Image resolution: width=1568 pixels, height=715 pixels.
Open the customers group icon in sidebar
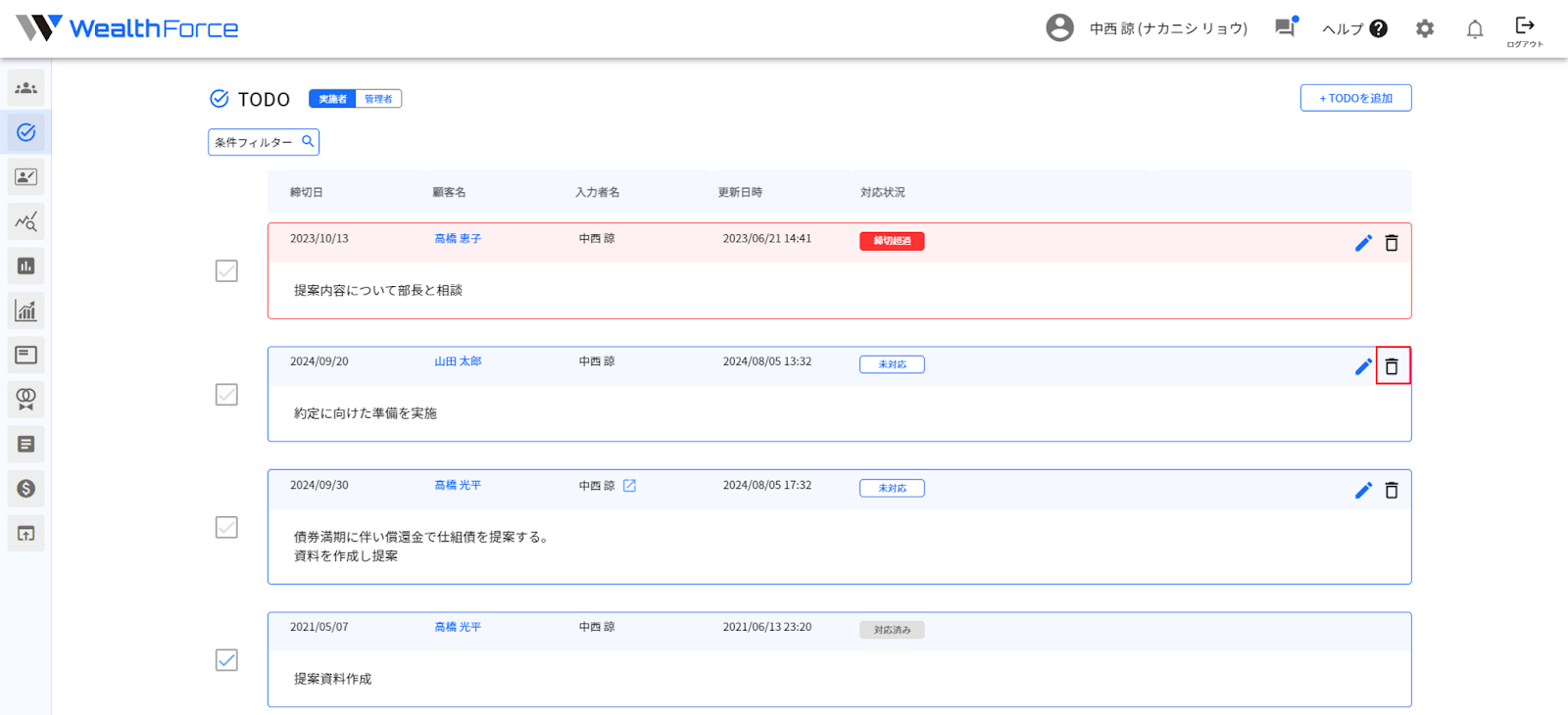click(26, 88)
